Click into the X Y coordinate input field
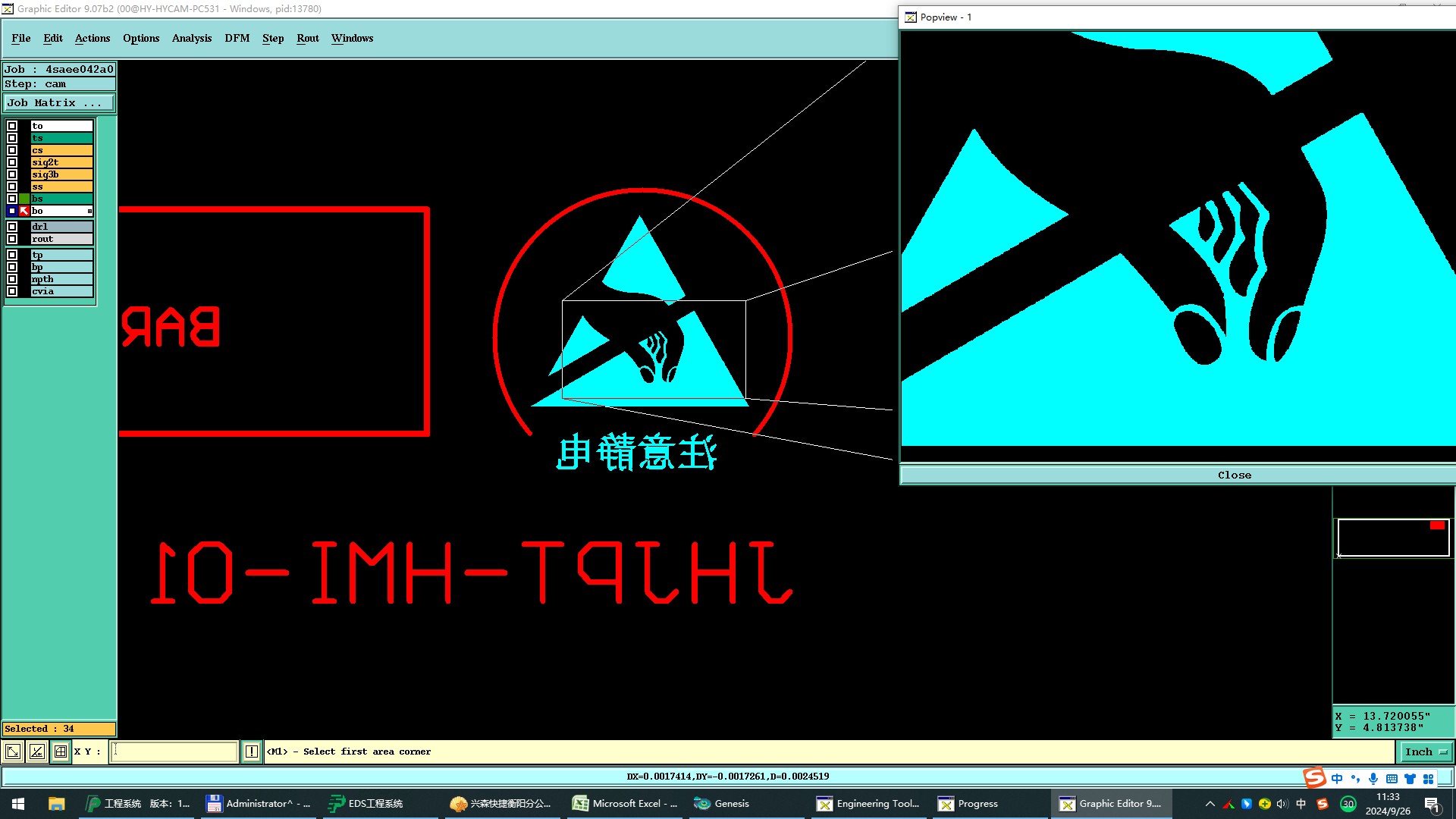Screen dimensions: 1456x819 (174, 752)
